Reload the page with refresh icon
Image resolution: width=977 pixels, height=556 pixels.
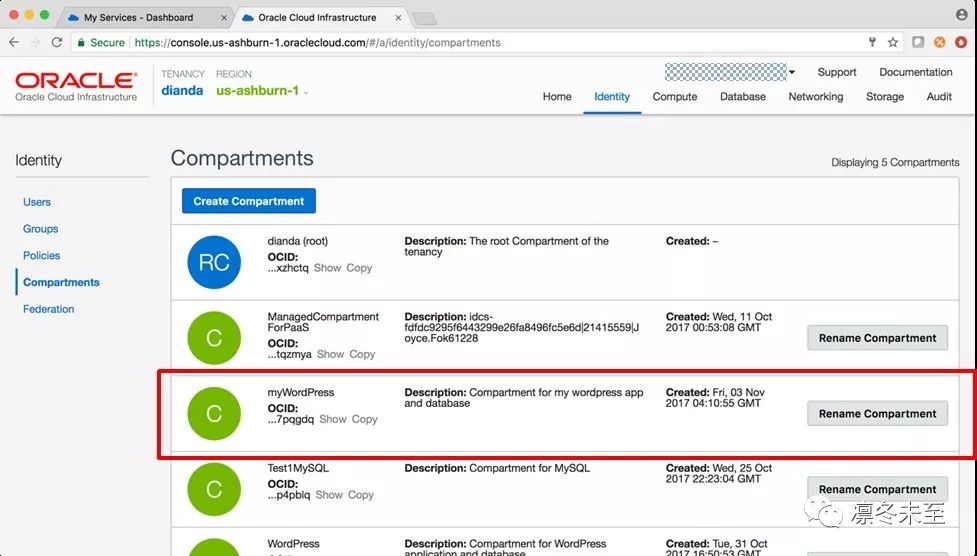(x=57, y=42)
